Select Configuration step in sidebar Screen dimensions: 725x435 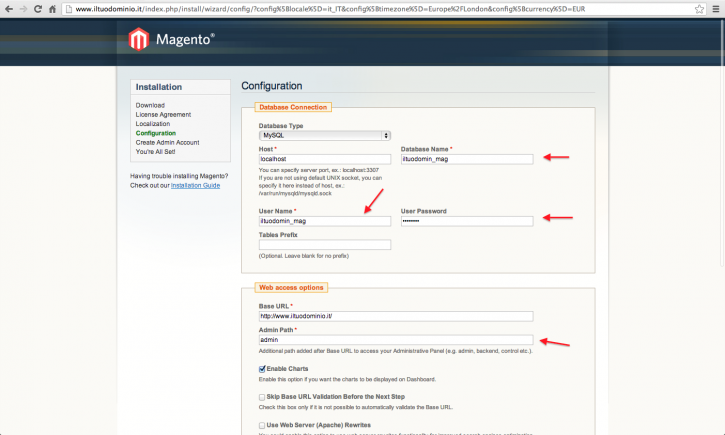pyautogui.click(x=156, y=133)
